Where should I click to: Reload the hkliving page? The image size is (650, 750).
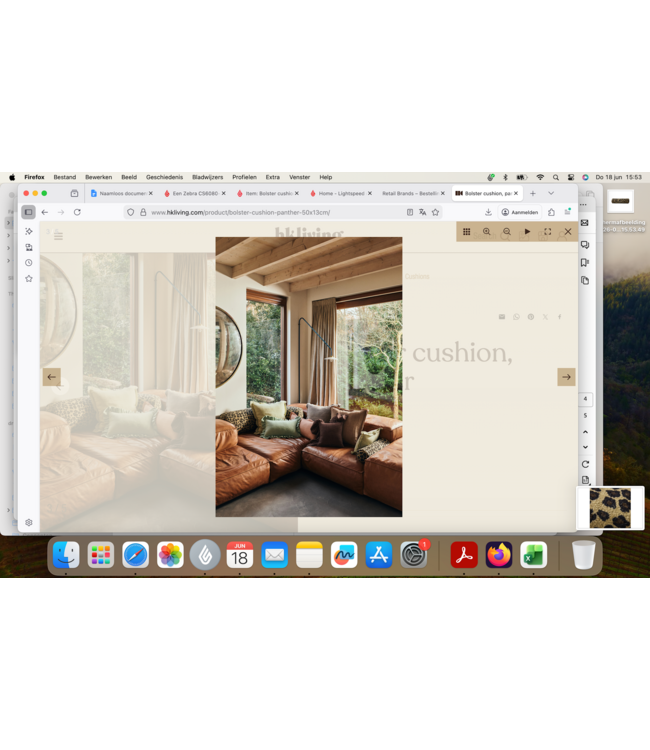click(x=77, y=212)
